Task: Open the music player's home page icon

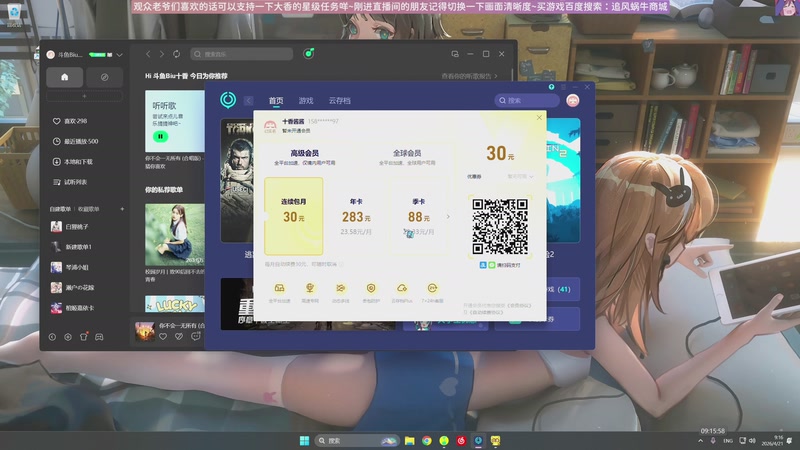Action: coord(64,77)
